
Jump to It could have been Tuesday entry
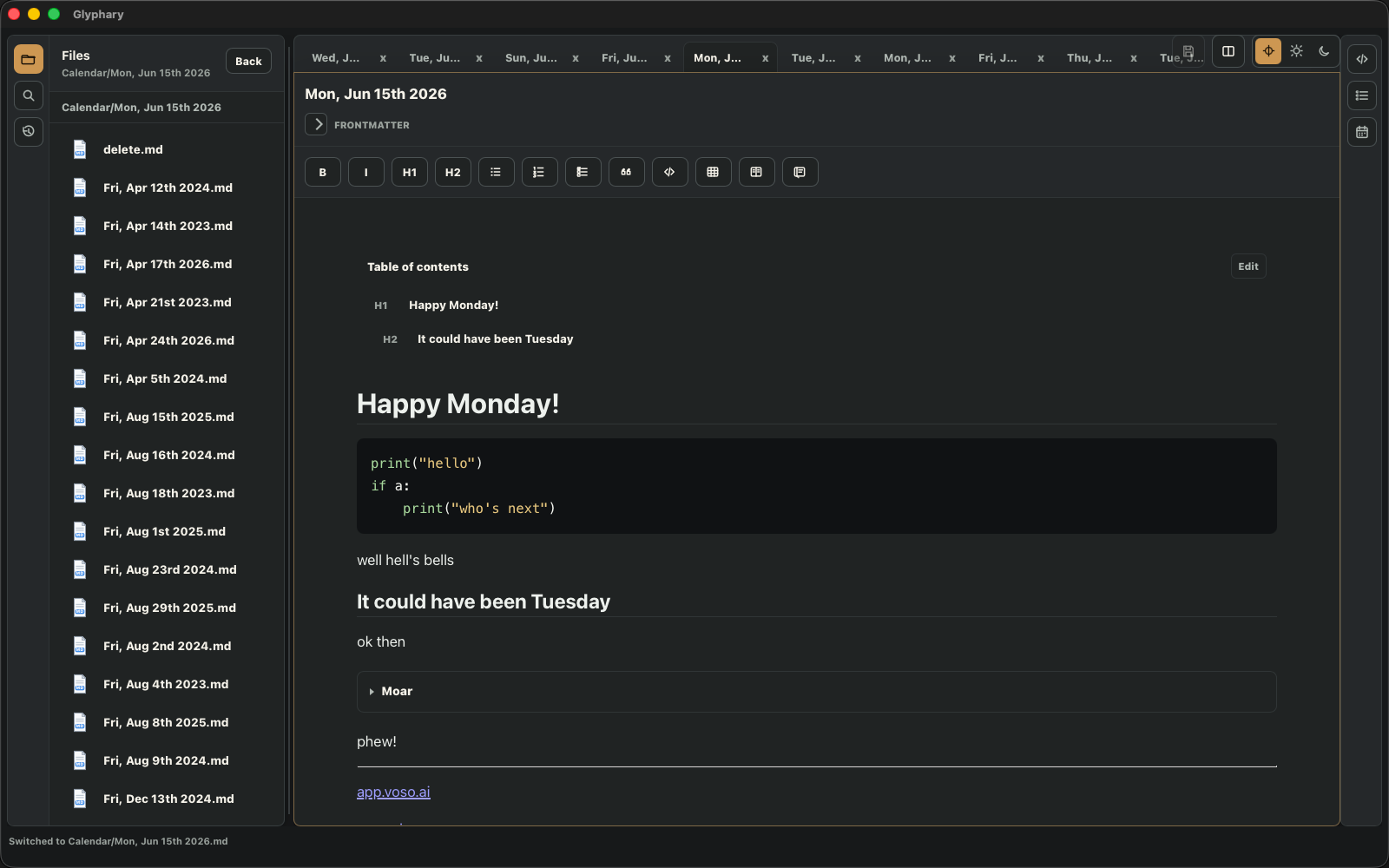click(x=495, y=339)
